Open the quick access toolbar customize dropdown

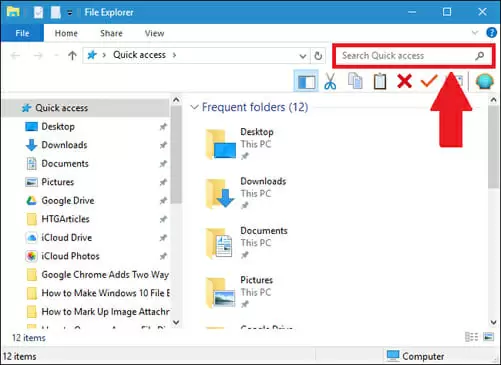(69, 13)
